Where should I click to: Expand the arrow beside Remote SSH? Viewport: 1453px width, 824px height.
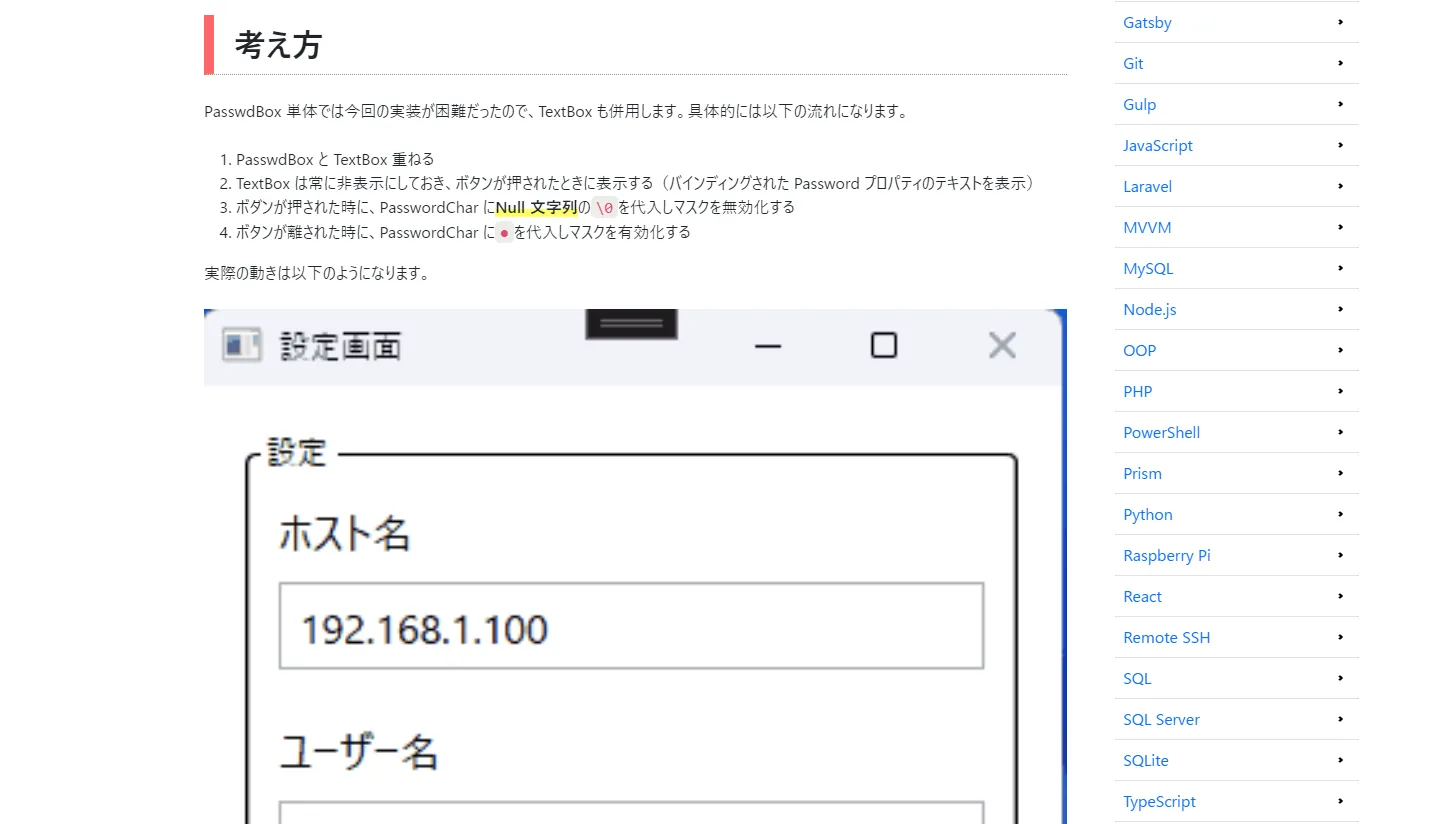pyautogui.click(x=1340, y=637)
